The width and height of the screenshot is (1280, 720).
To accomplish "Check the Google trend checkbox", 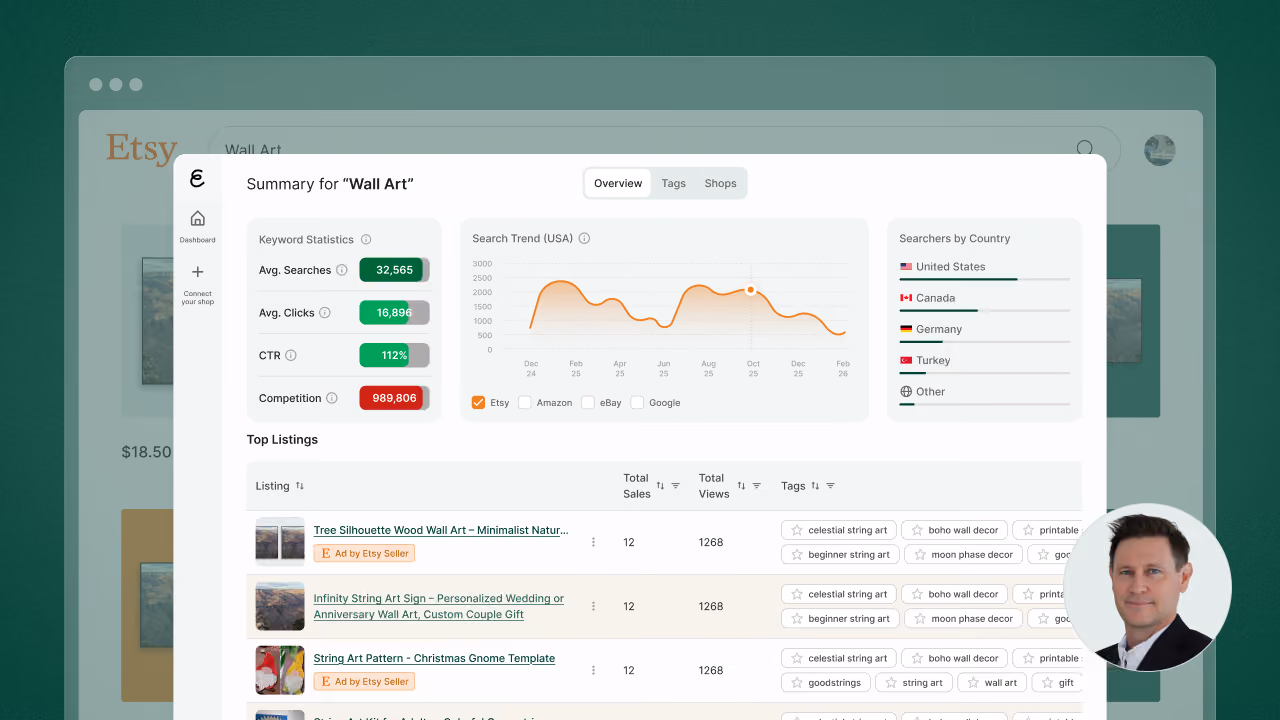I will (637, 402).
